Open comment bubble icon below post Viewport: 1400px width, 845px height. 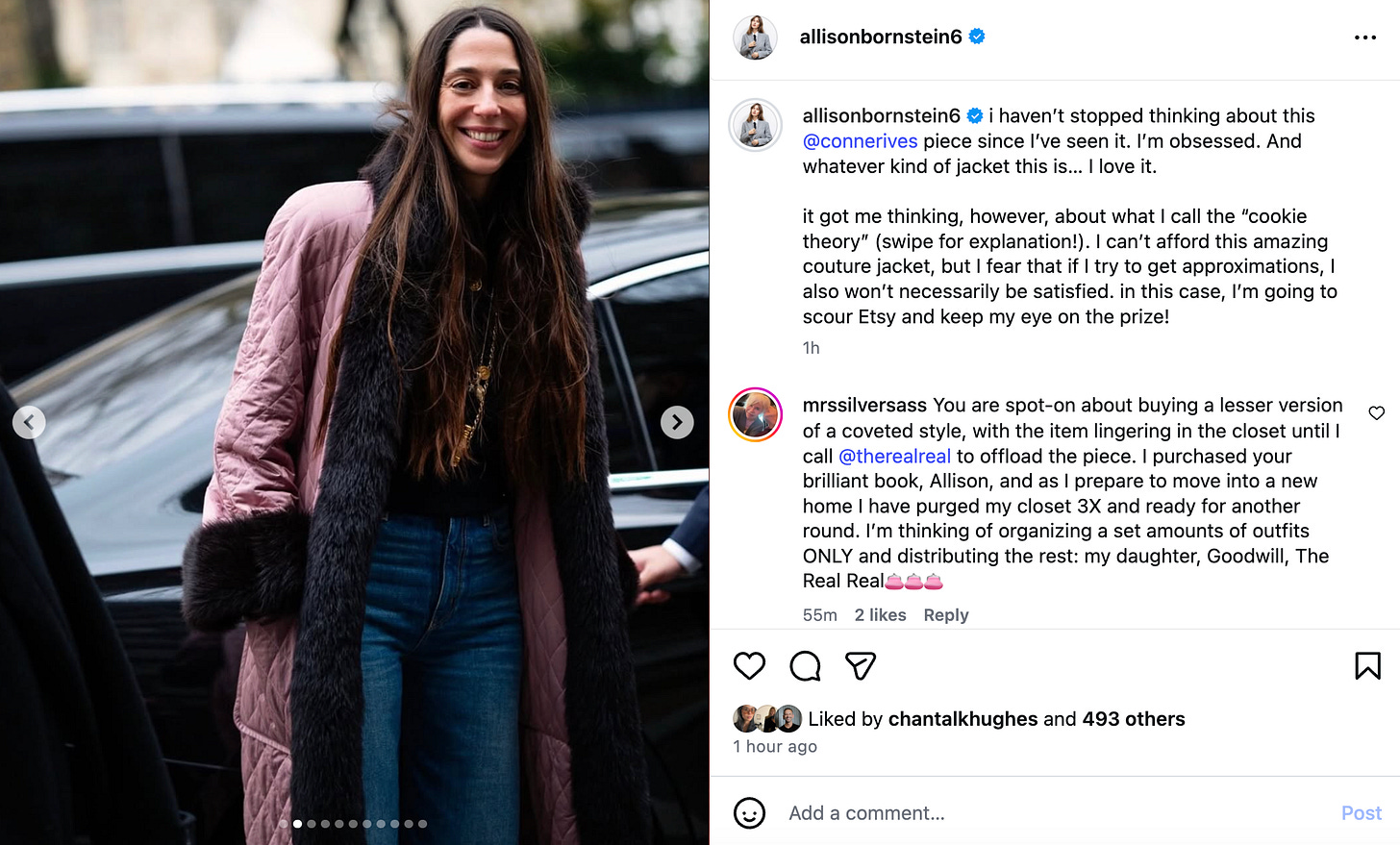pos(805,665)
